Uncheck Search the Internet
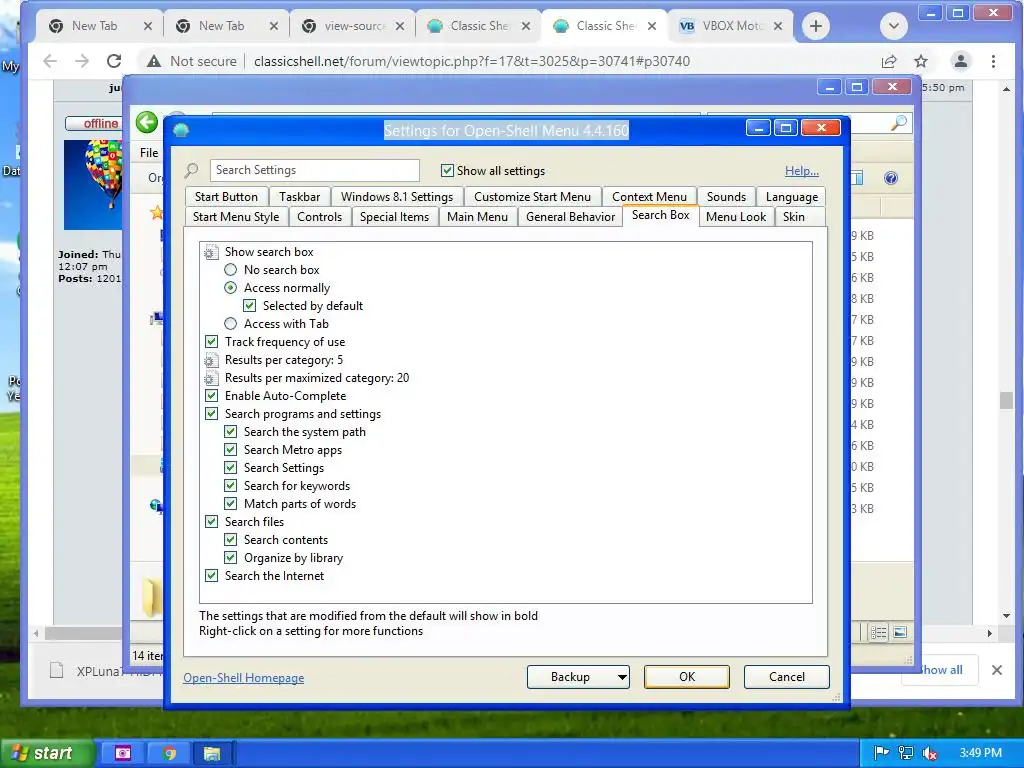 pos(212,575)
